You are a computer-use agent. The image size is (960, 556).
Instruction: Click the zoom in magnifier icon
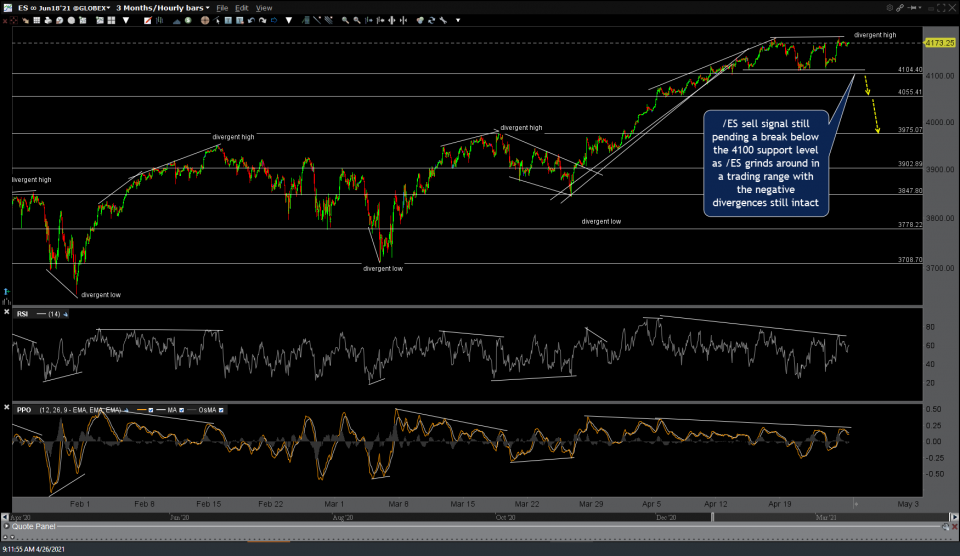[345, 20]
